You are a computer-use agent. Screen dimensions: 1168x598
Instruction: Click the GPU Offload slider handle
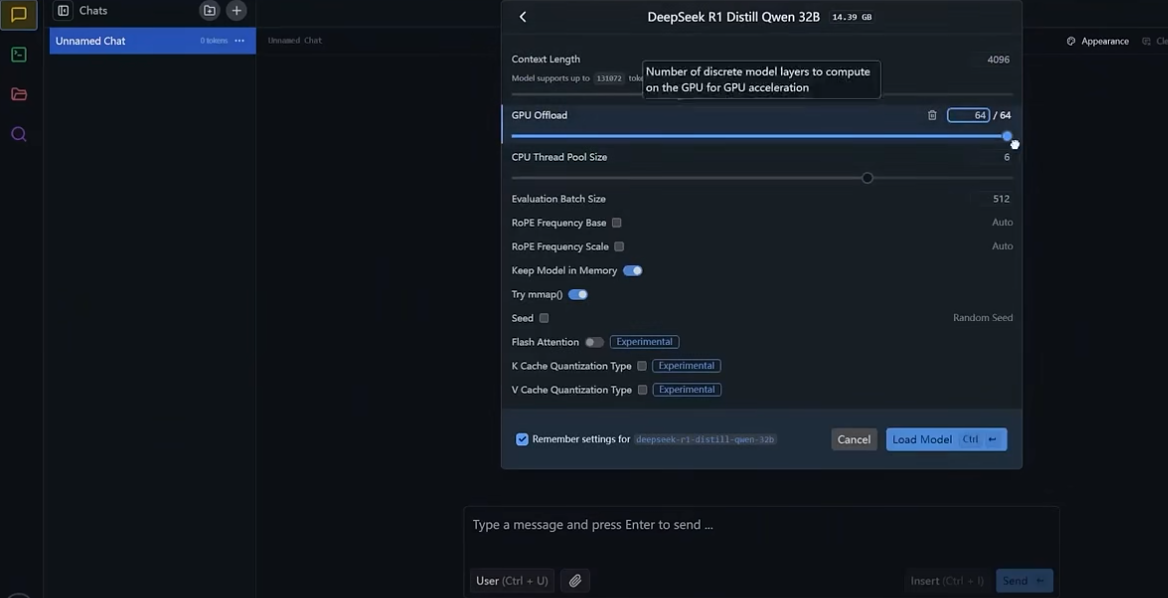pyautogui.click(x=1007, y=136)
